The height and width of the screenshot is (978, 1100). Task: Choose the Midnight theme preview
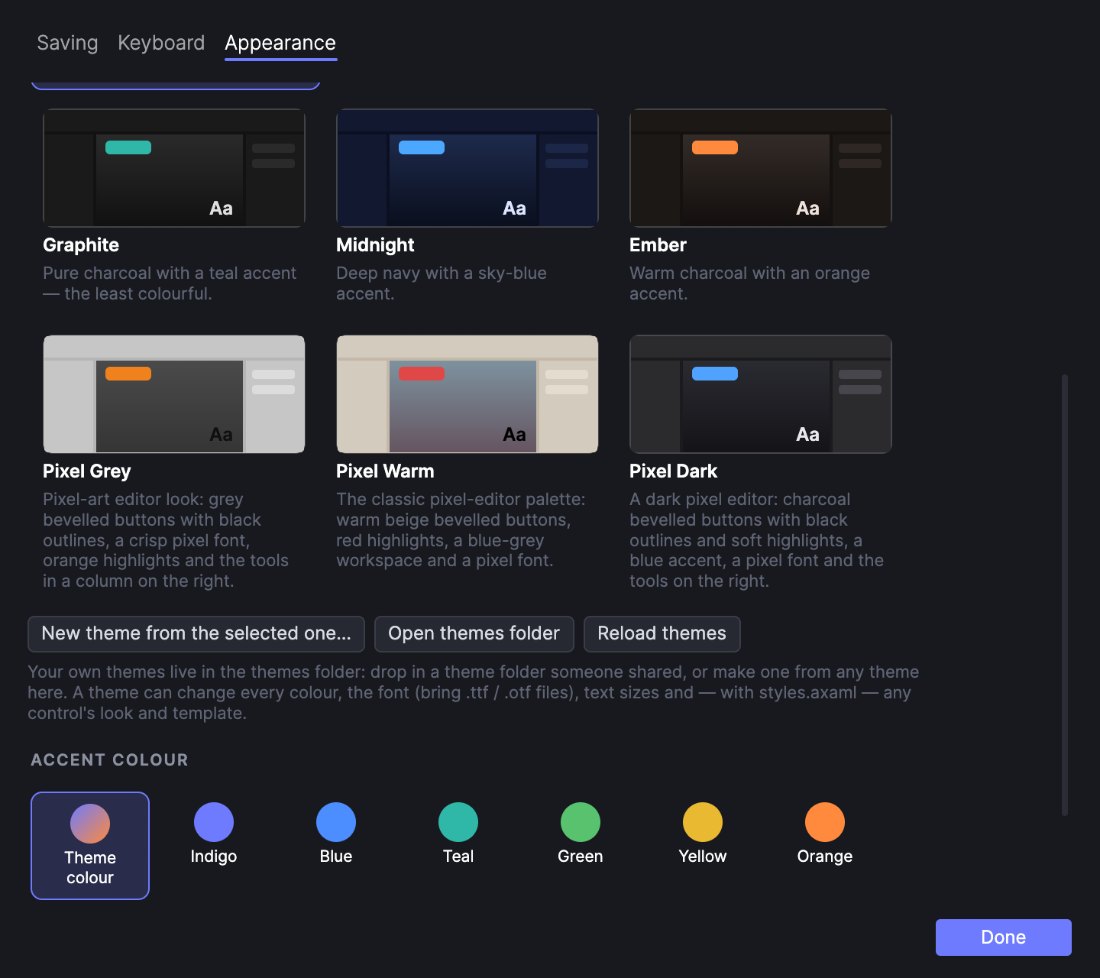(x=467, y=168)
